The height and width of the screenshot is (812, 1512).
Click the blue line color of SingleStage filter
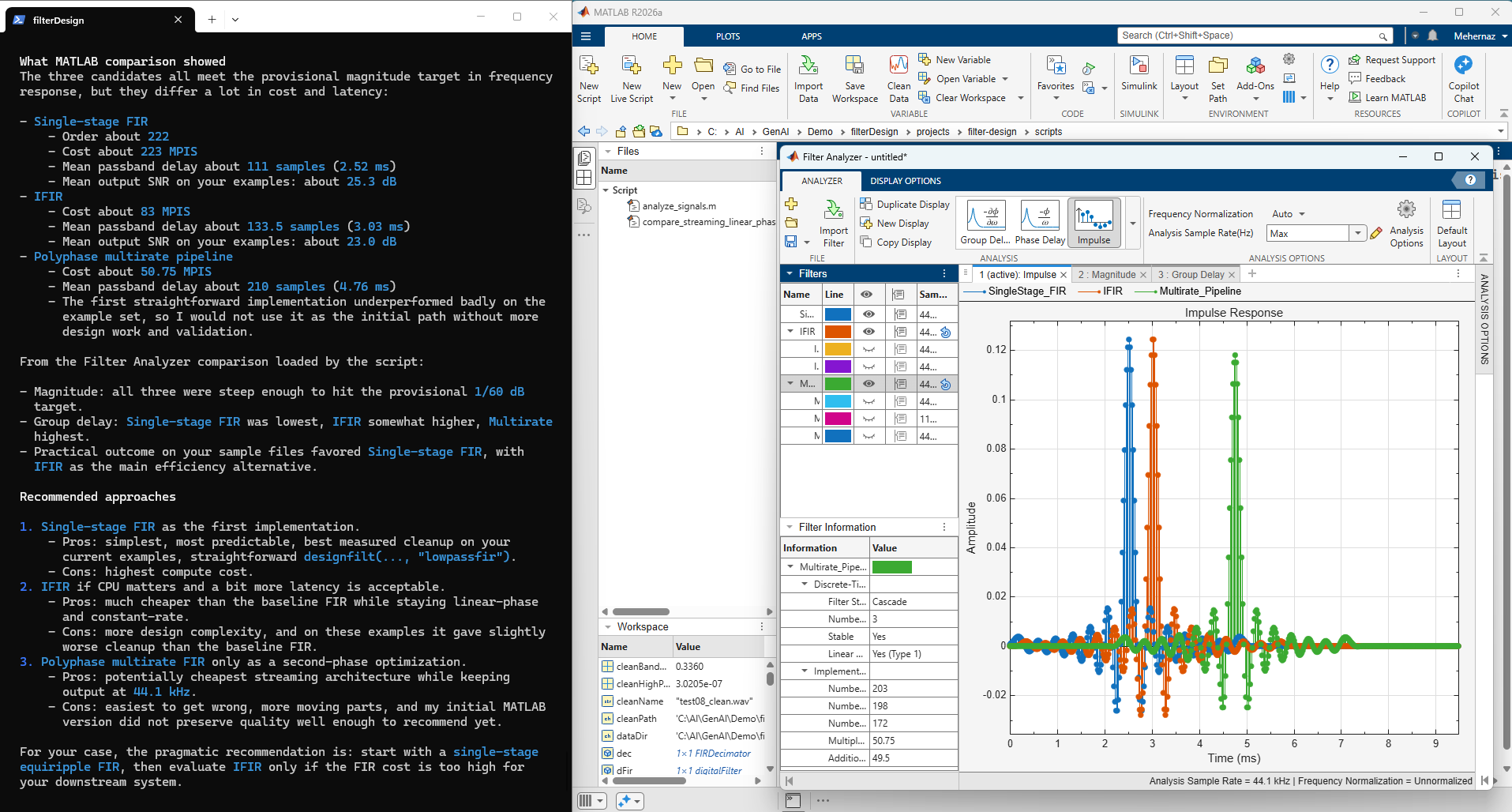click(x=838, y=314)
